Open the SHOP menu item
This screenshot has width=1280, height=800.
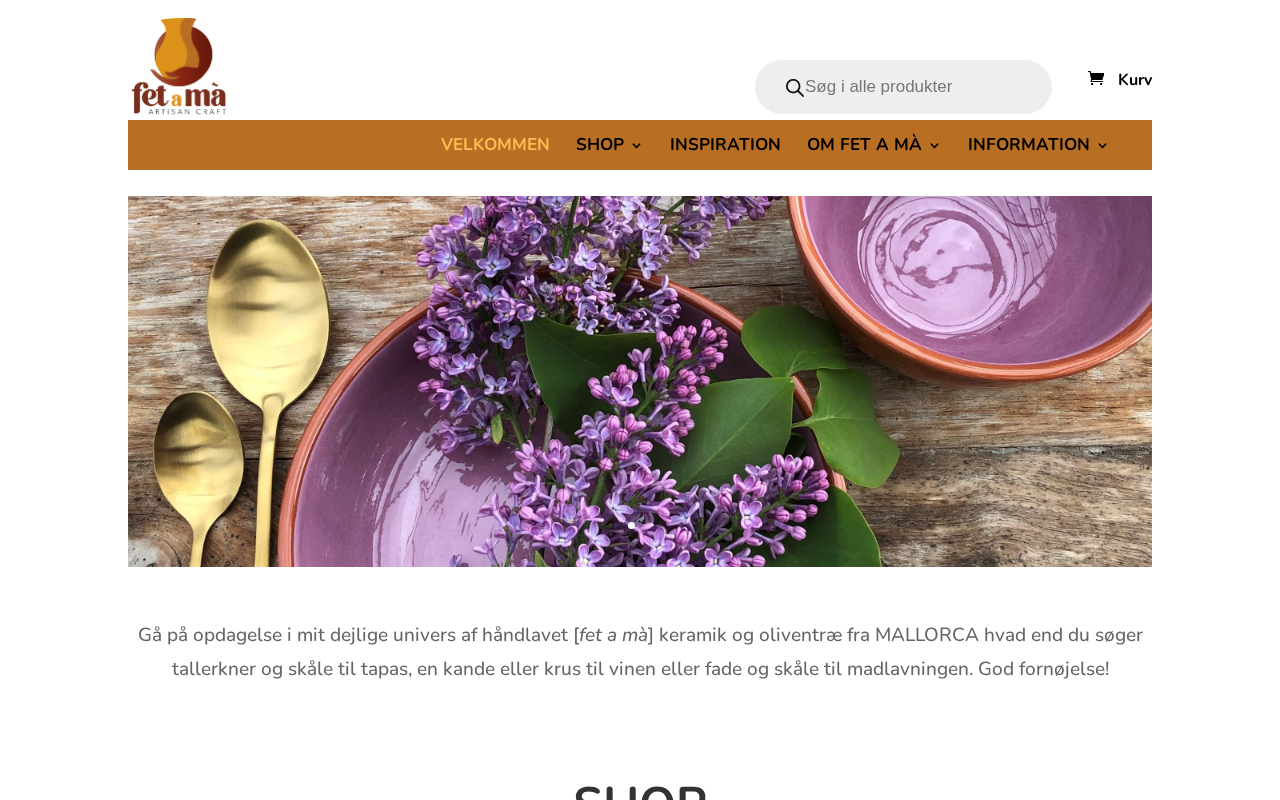pos(600,145)
